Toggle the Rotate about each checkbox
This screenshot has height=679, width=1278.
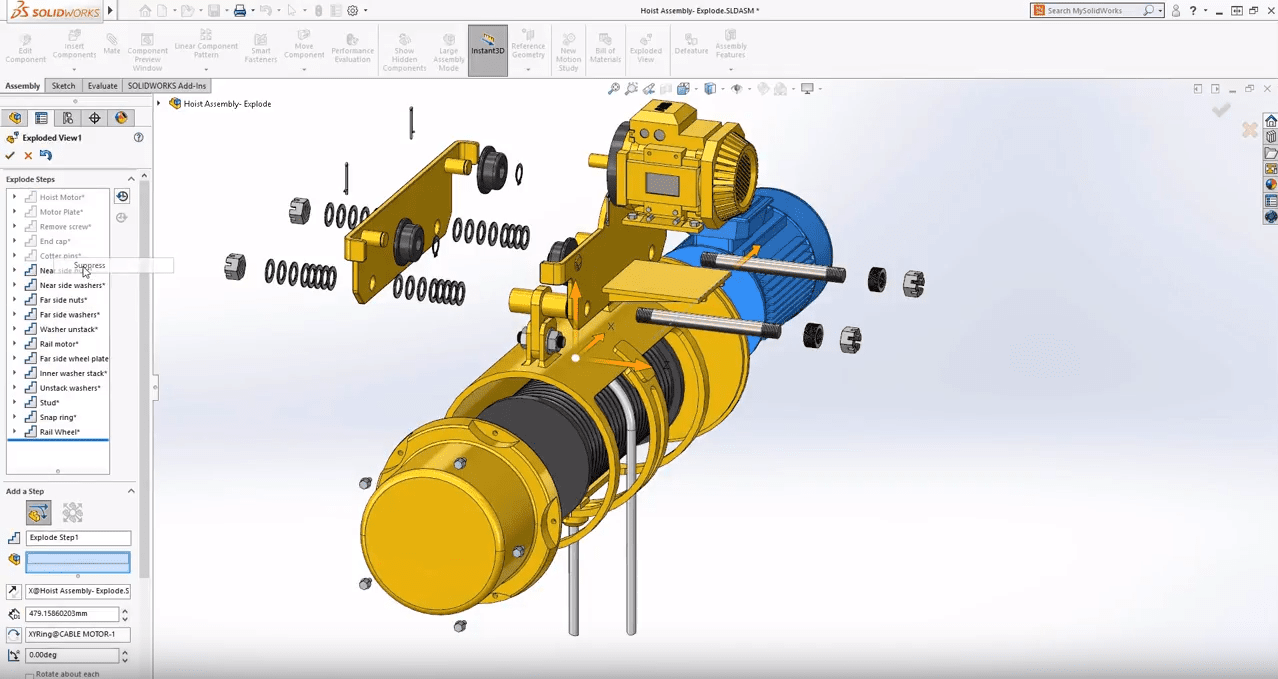[x=31, y=675]
